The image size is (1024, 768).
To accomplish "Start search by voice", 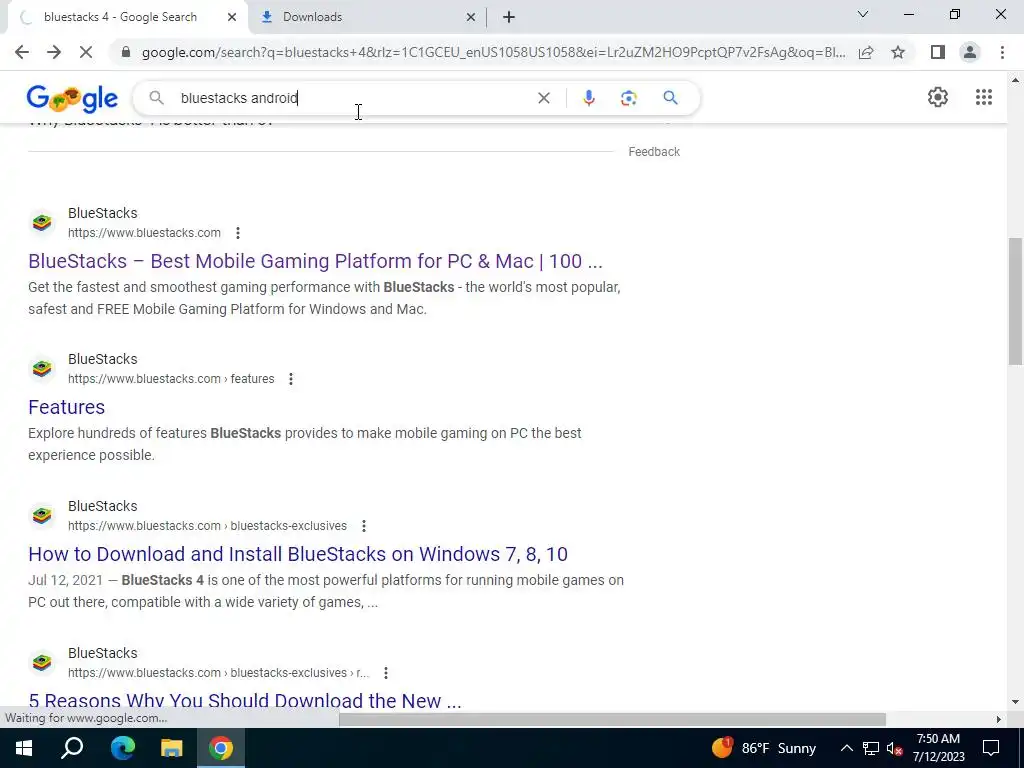I will pyautogui.click(x=588, y=98).
